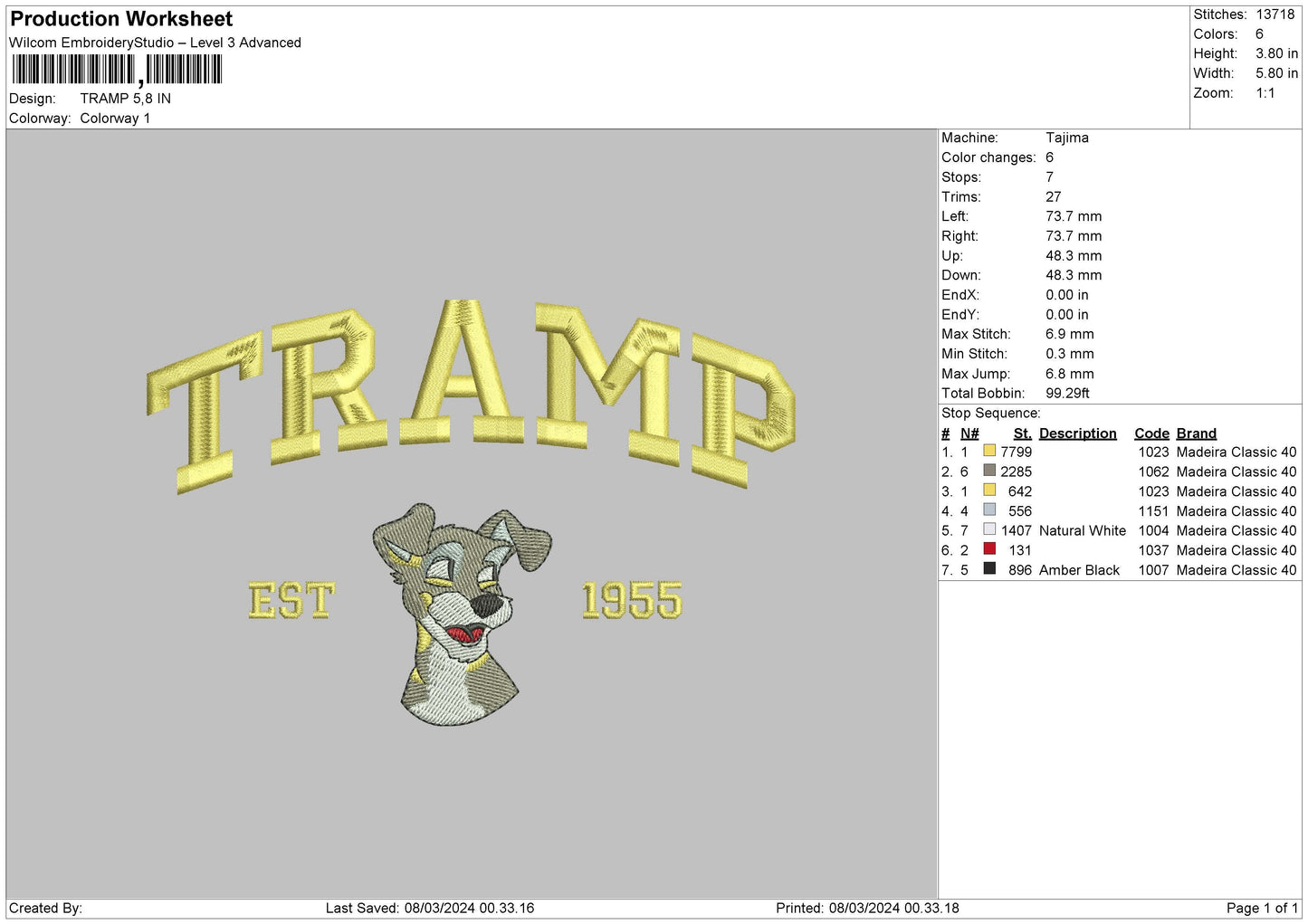Click the red swatch for code 1037
This screenshot has width=1308, height=924.
[x=989, y=549]
